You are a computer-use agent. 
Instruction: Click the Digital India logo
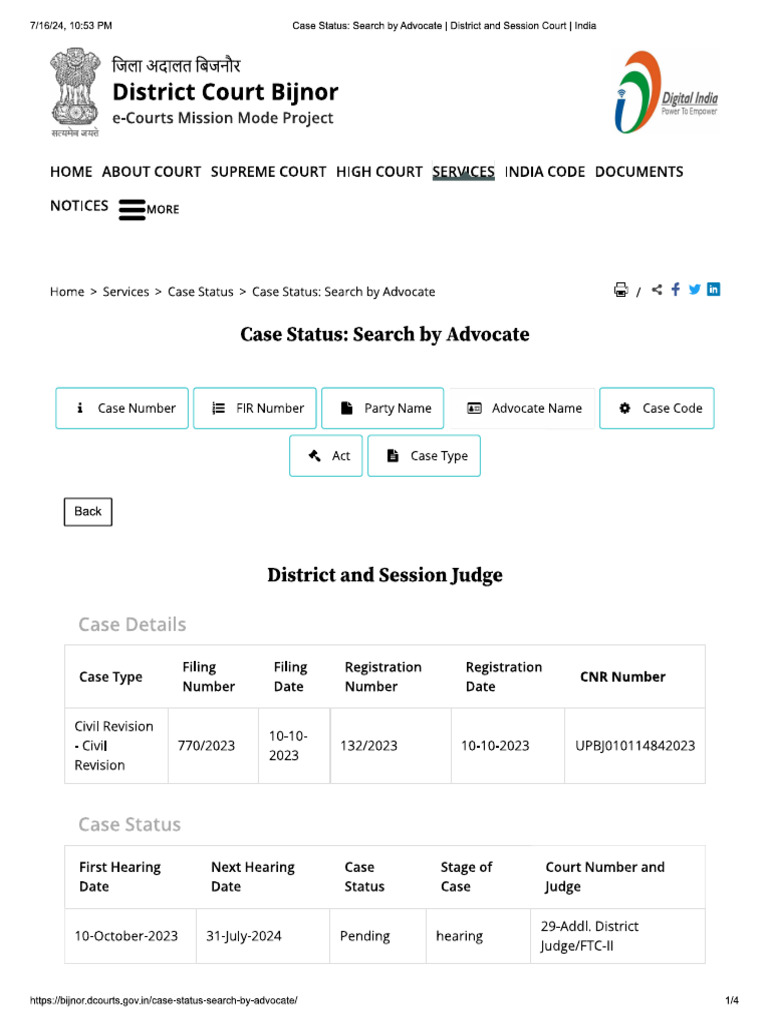(x=667, y=93)
